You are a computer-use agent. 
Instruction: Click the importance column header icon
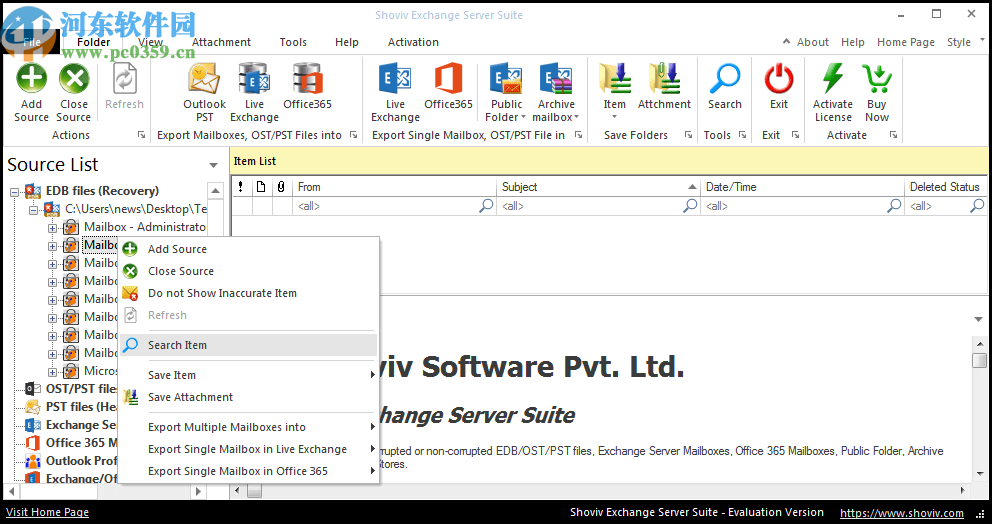tap(241, 187)
